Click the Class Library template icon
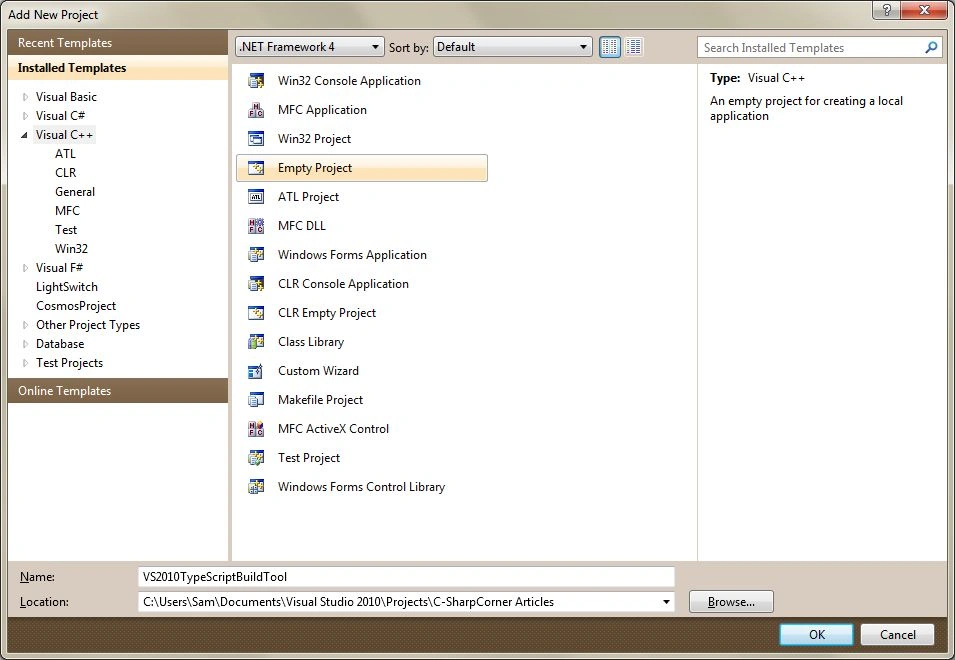Viewport: 955px width, 660px height. coord(256,342)
